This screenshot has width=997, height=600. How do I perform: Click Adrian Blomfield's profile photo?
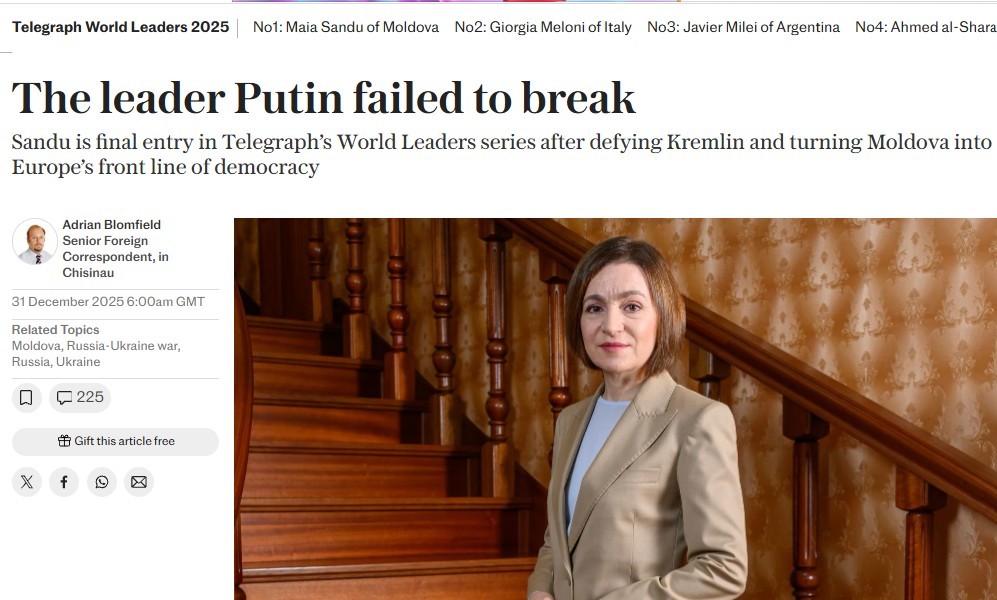[37, 240]
